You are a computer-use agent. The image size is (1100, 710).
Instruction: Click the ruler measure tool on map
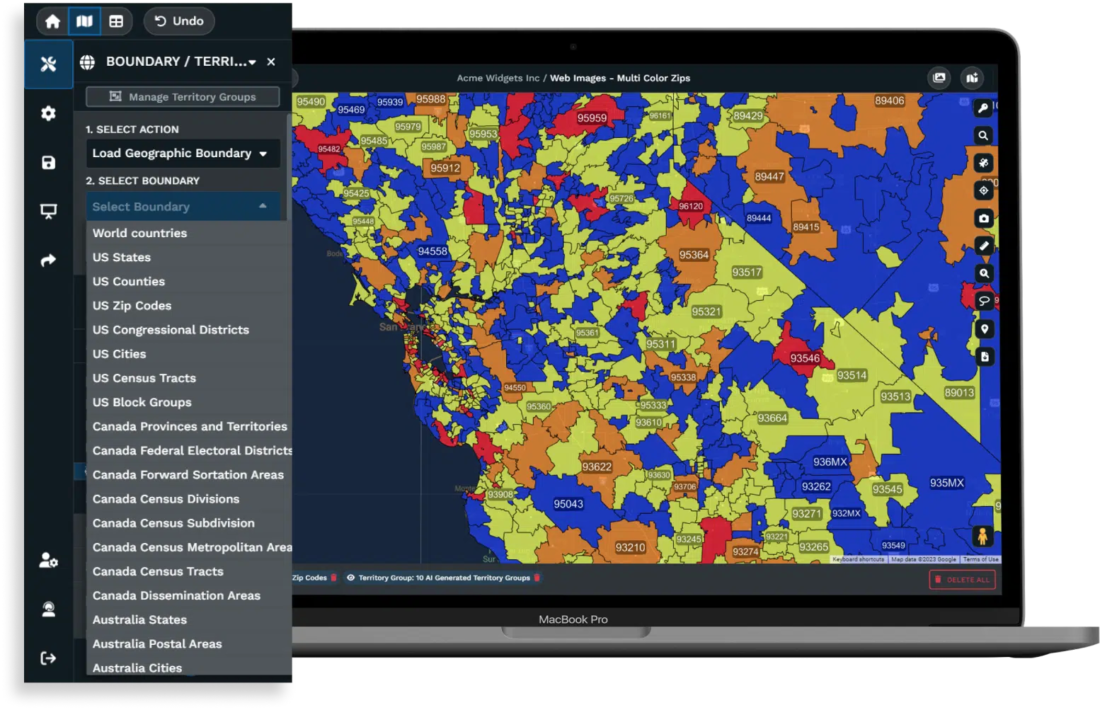click(x=984, y=245)
